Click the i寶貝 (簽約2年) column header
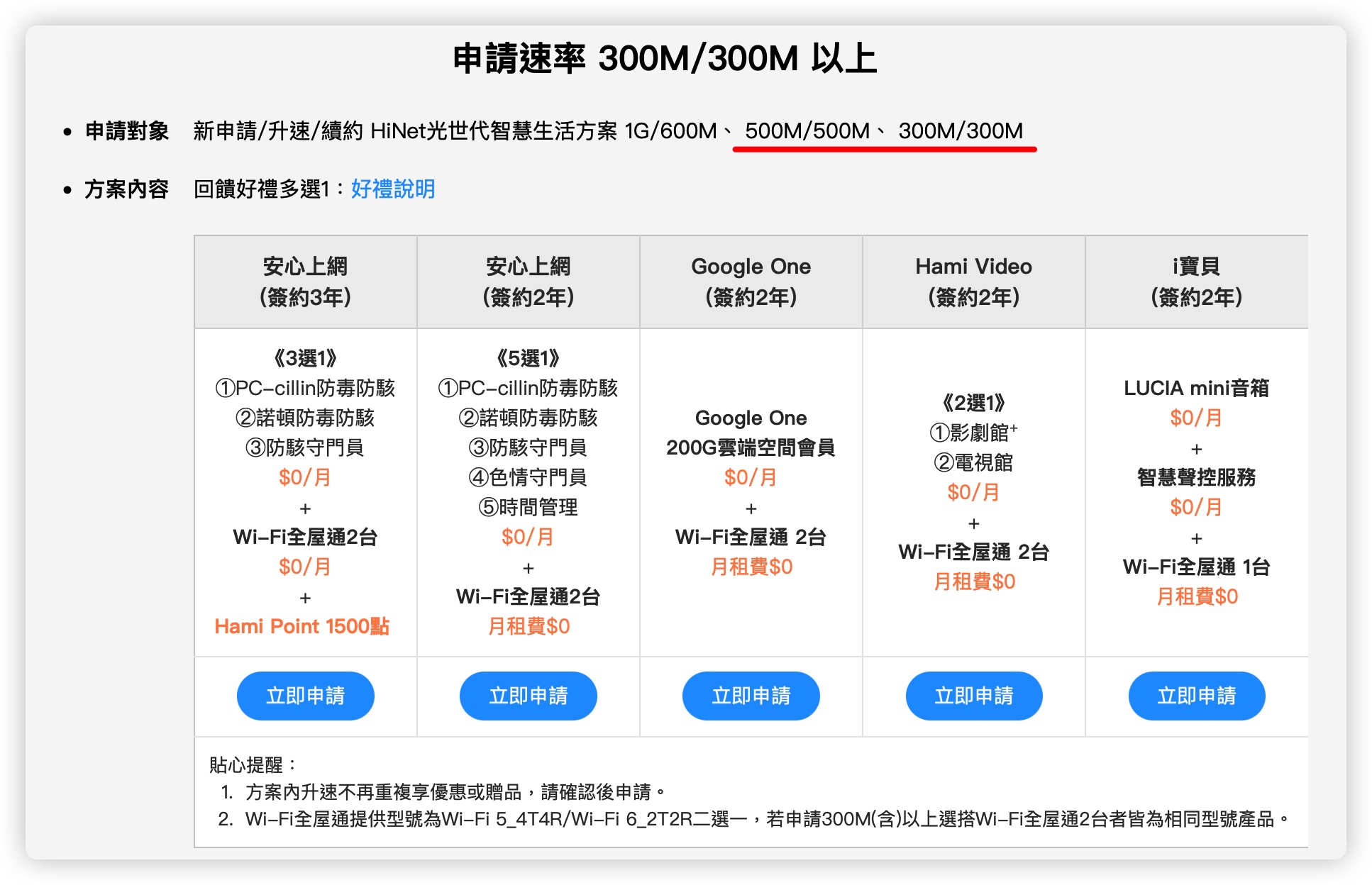 1196,282
